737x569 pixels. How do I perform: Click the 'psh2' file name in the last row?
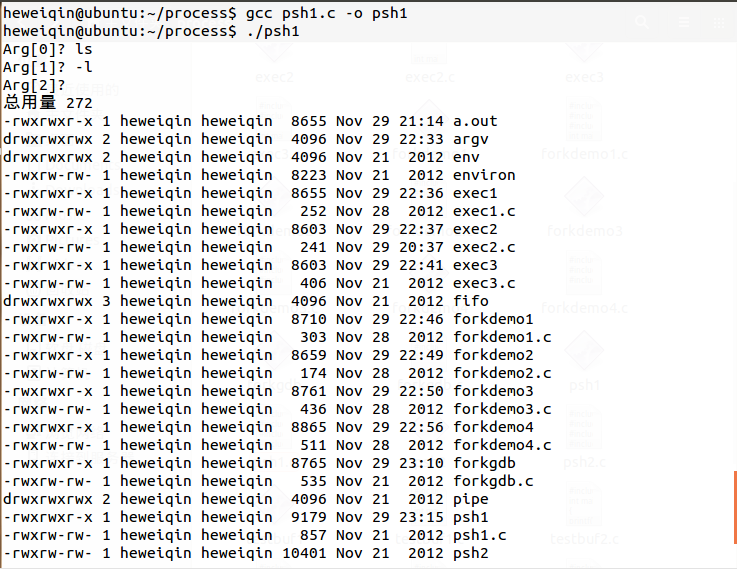pyautogui.click(x=470, y=553)
